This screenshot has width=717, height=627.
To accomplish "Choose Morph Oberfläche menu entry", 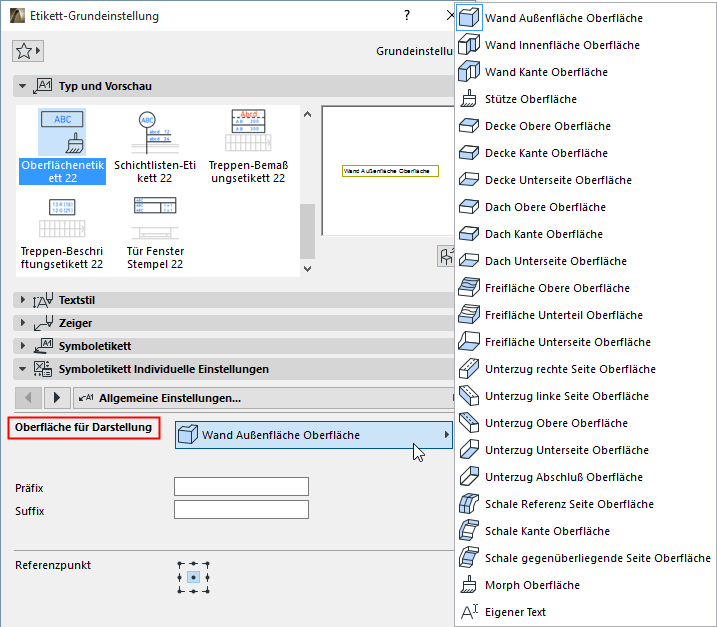I will click(x=585, y=584).
